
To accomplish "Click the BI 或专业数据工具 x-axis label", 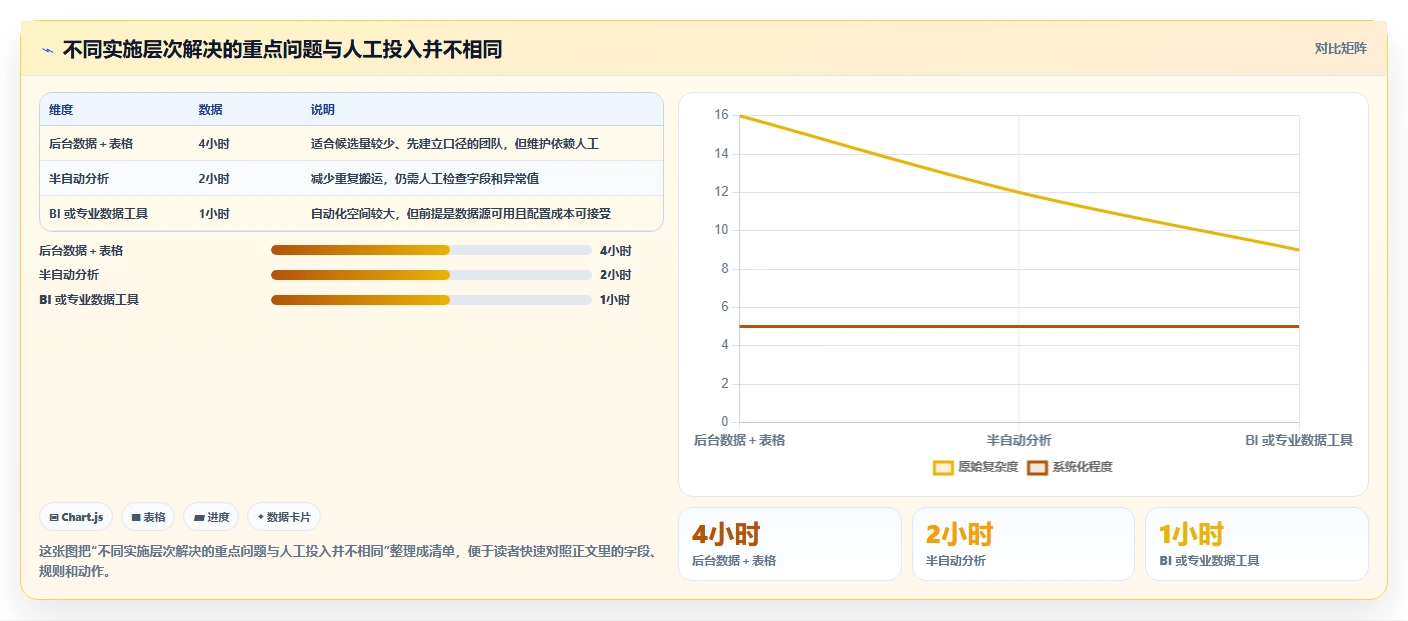I will click(1299, 440).
